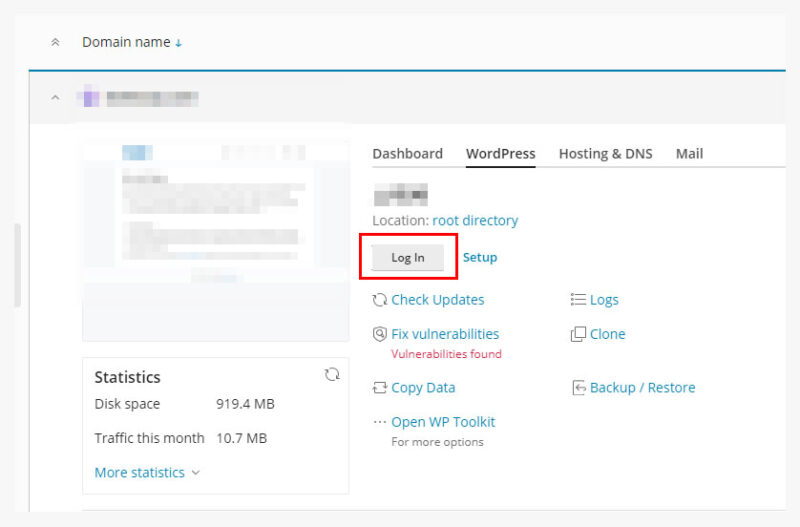Switch to the Dashboard tab

tap(407, 154)
